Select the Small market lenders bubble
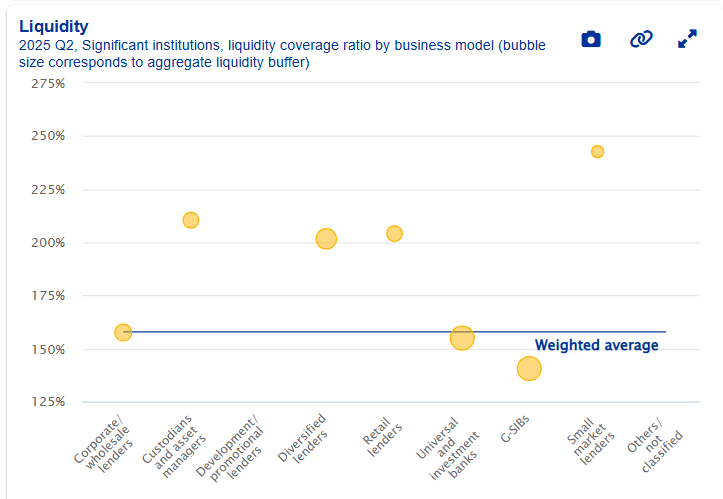Screen dimensions: 723x499 click(597, 152)
